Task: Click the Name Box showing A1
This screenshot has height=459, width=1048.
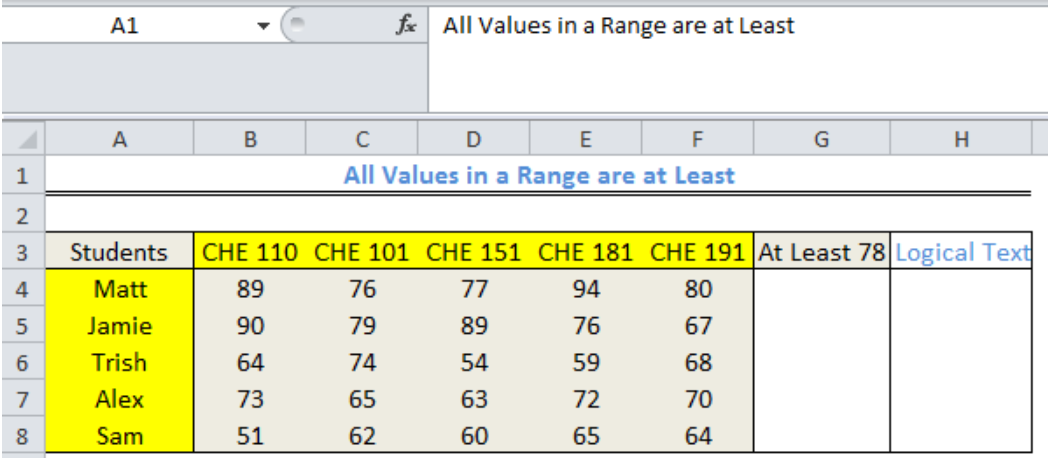Action: pos(125,26)
